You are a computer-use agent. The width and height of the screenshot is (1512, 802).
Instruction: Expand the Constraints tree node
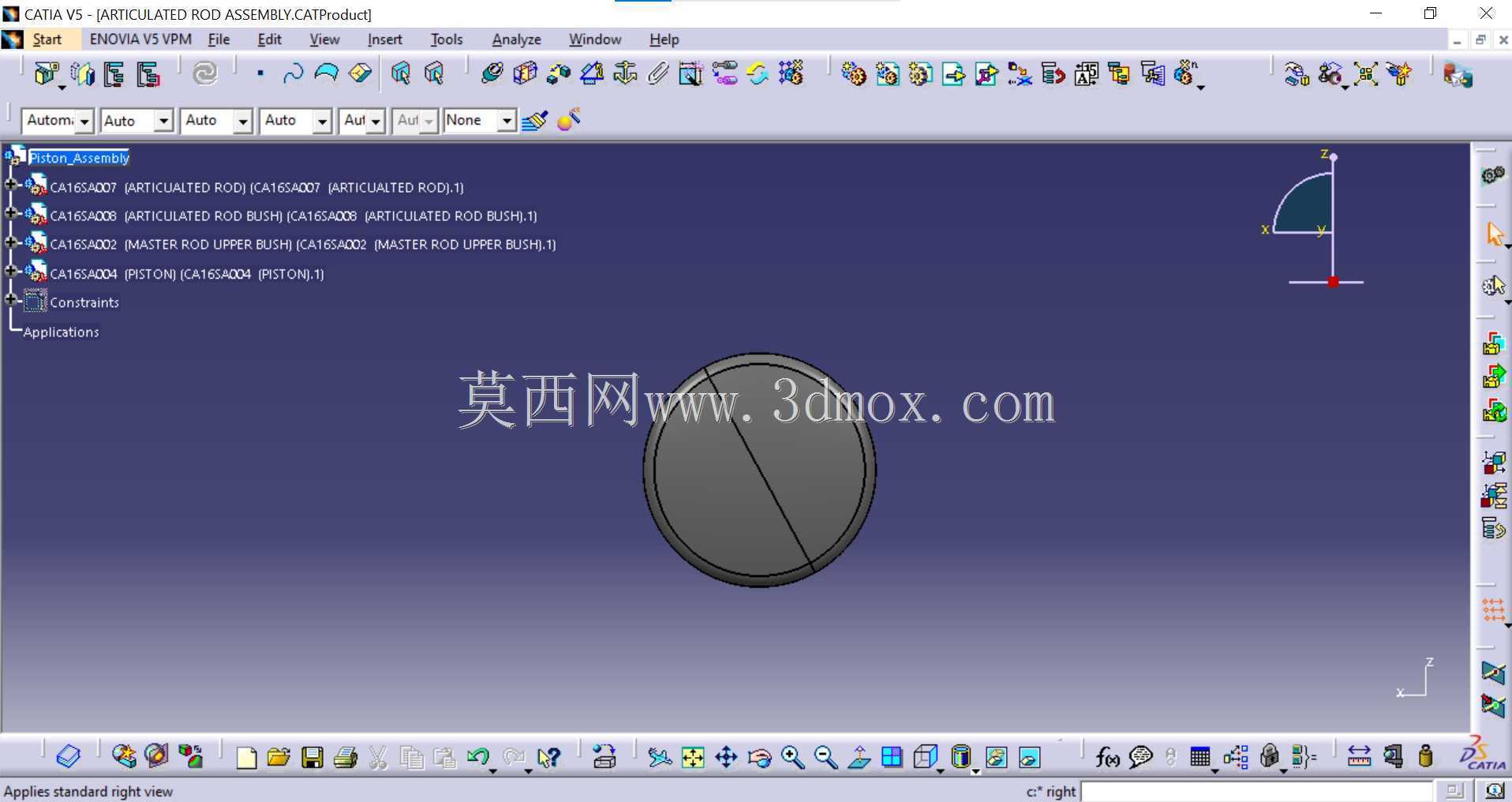point(10,299)
